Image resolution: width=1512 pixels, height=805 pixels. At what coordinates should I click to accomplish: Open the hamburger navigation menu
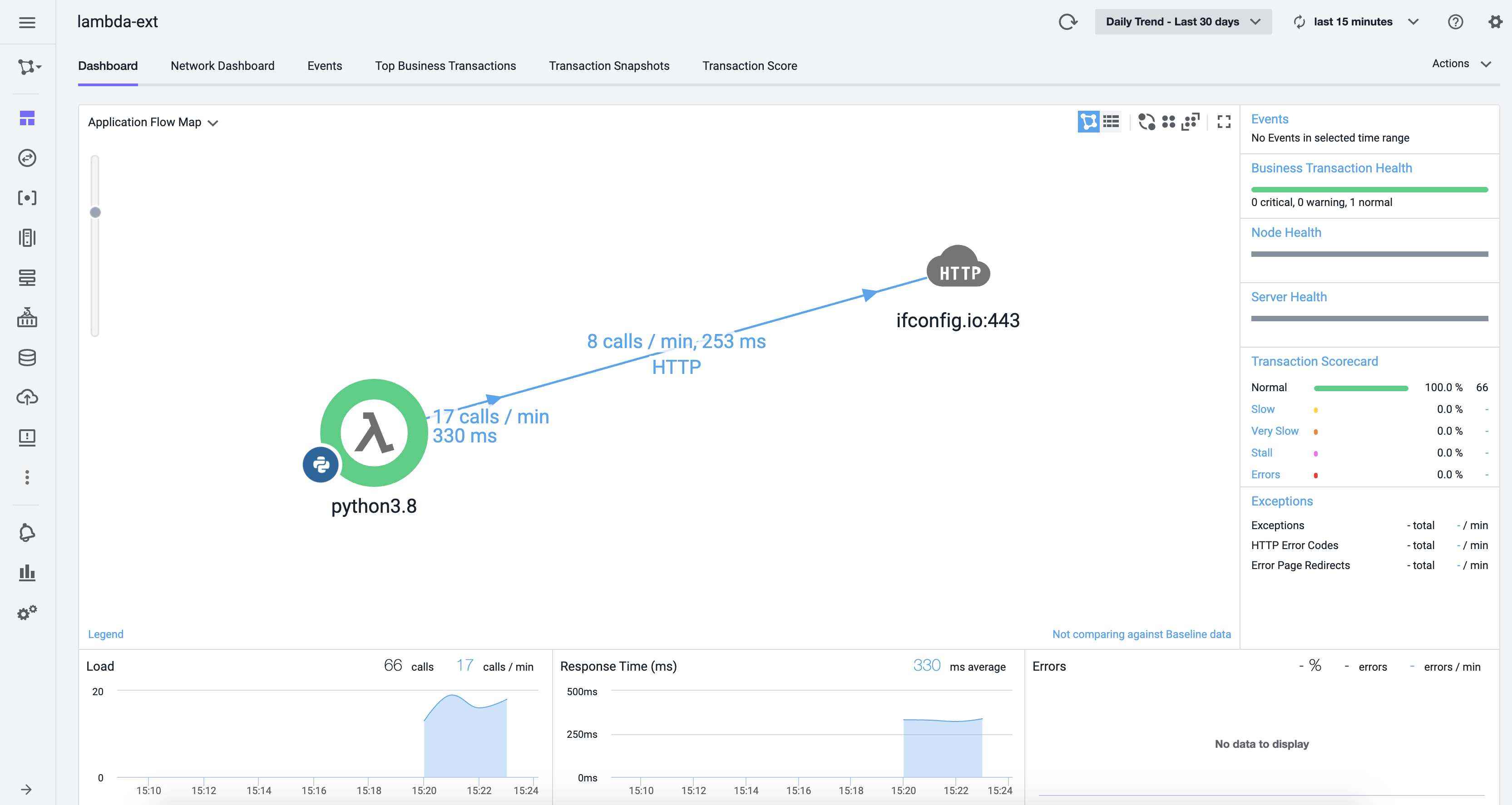pos(27,22)
